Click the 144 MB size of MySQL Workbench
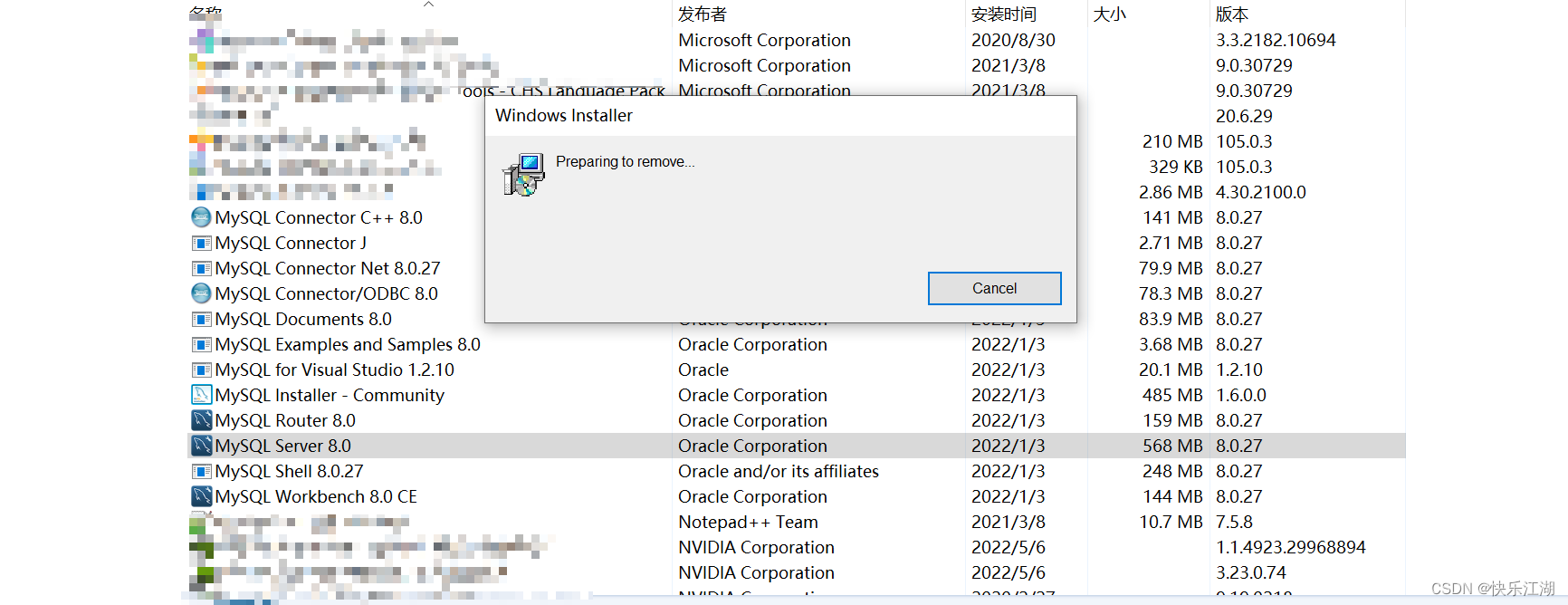 [1172, 496]
